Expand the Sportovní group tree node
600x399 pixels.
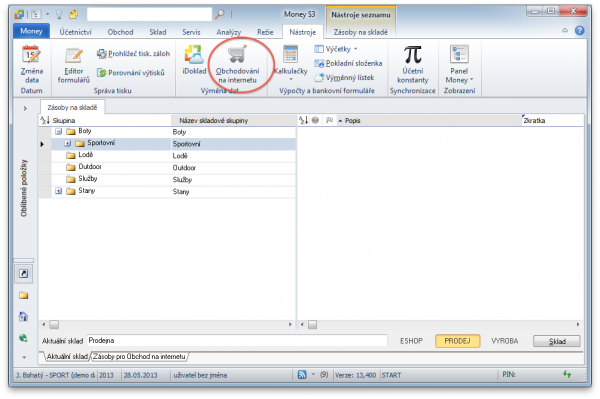click(68, 143)
